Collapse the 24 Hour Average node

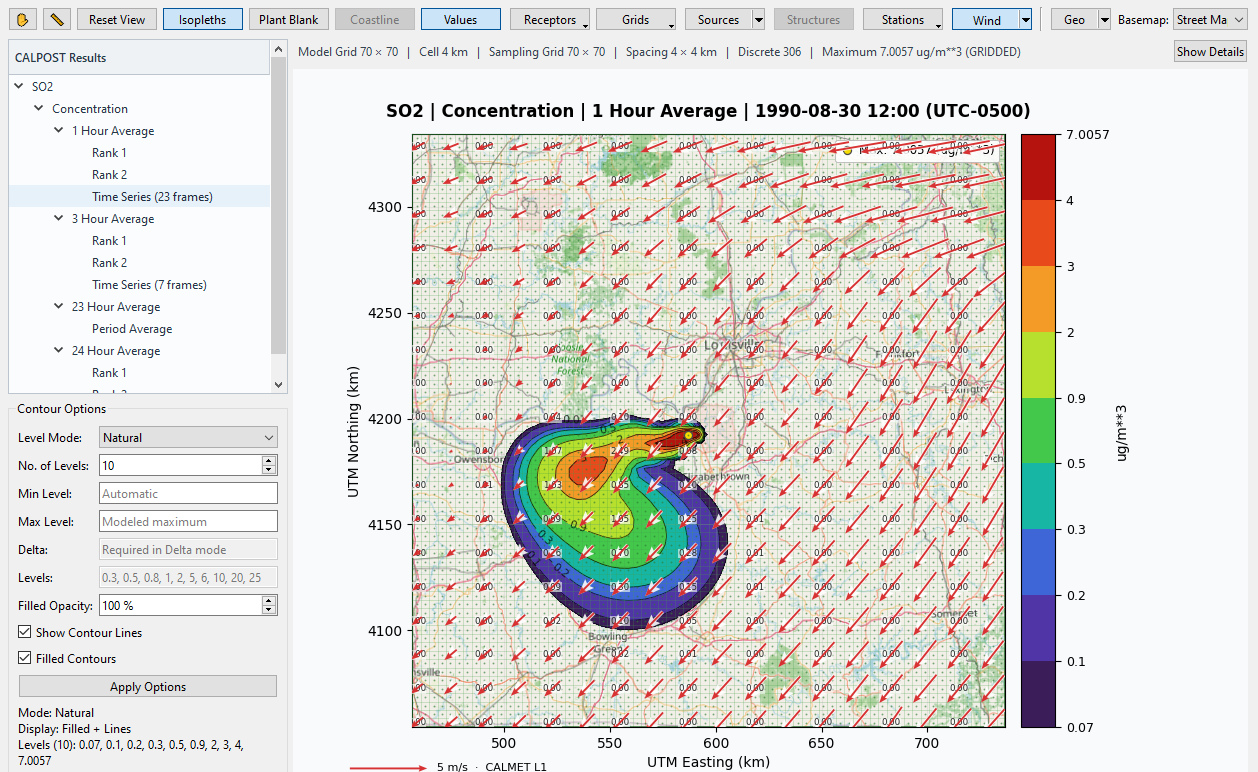point(59,351)
